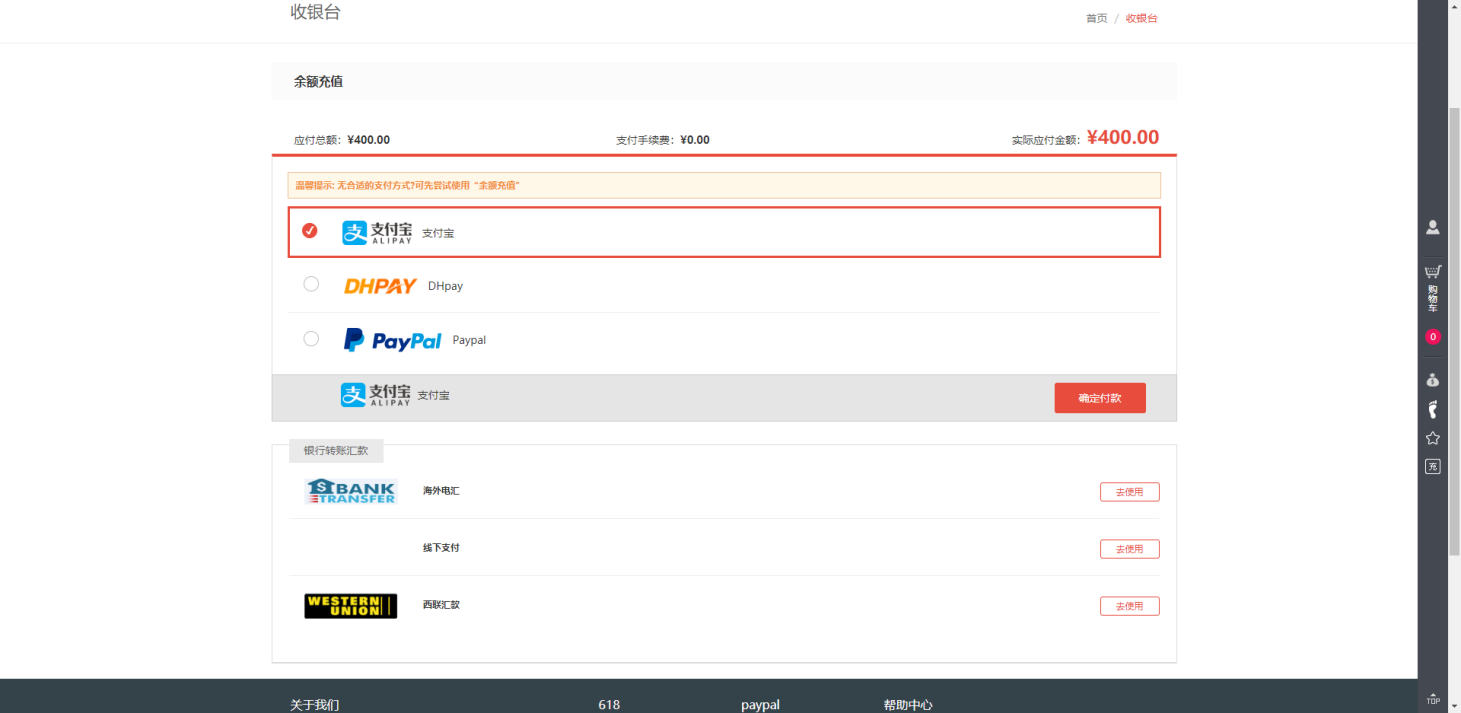Click the 收银台 breadcrumb link
The width and height of the screenshot is (1461, 713).
(1141, 18)
